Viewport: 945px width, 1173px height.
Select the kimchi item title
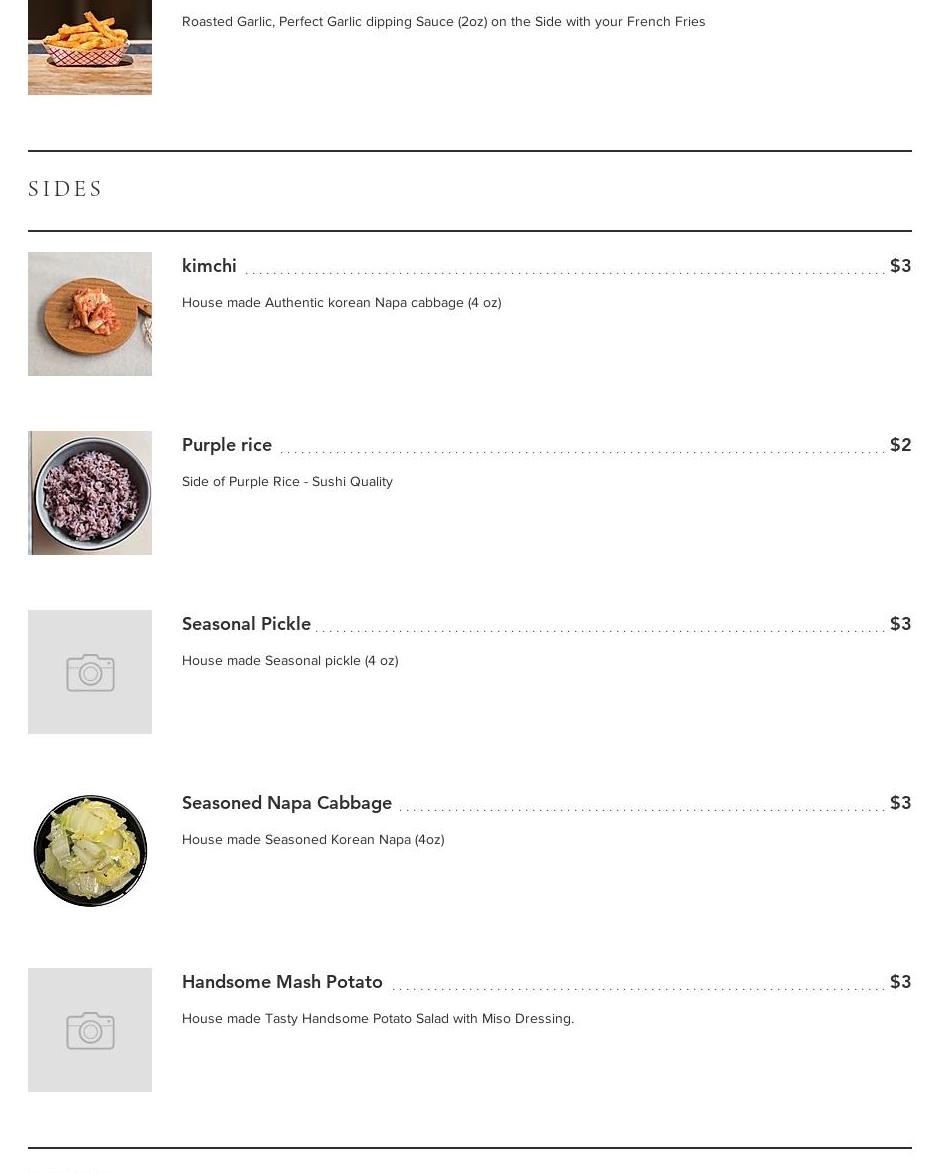tap(209, 266)
